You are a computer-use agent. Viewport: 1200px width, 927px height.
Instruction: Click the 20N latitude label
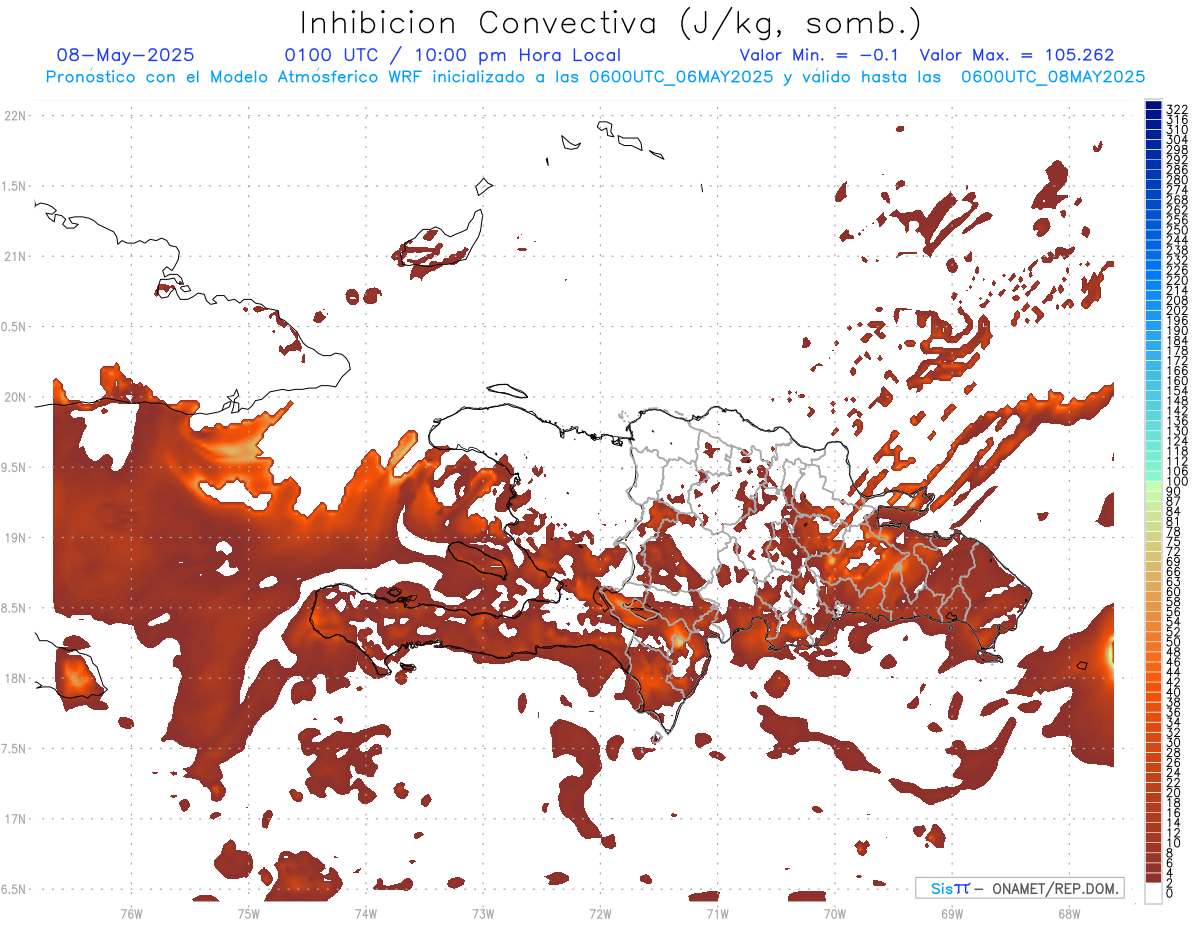click(x=15, y=397)
